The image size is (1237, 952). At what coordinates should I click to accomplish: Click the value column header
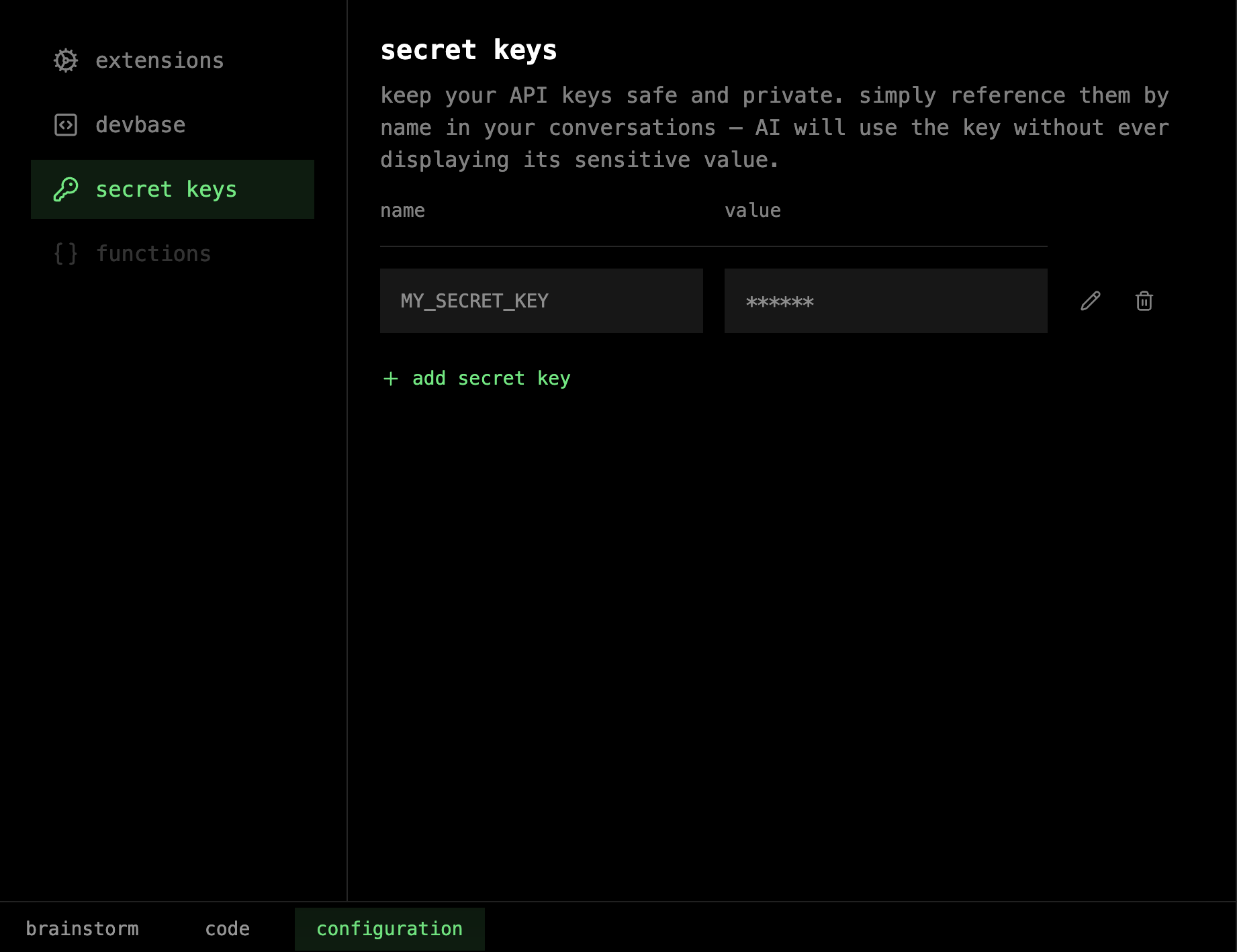point(752,211)
